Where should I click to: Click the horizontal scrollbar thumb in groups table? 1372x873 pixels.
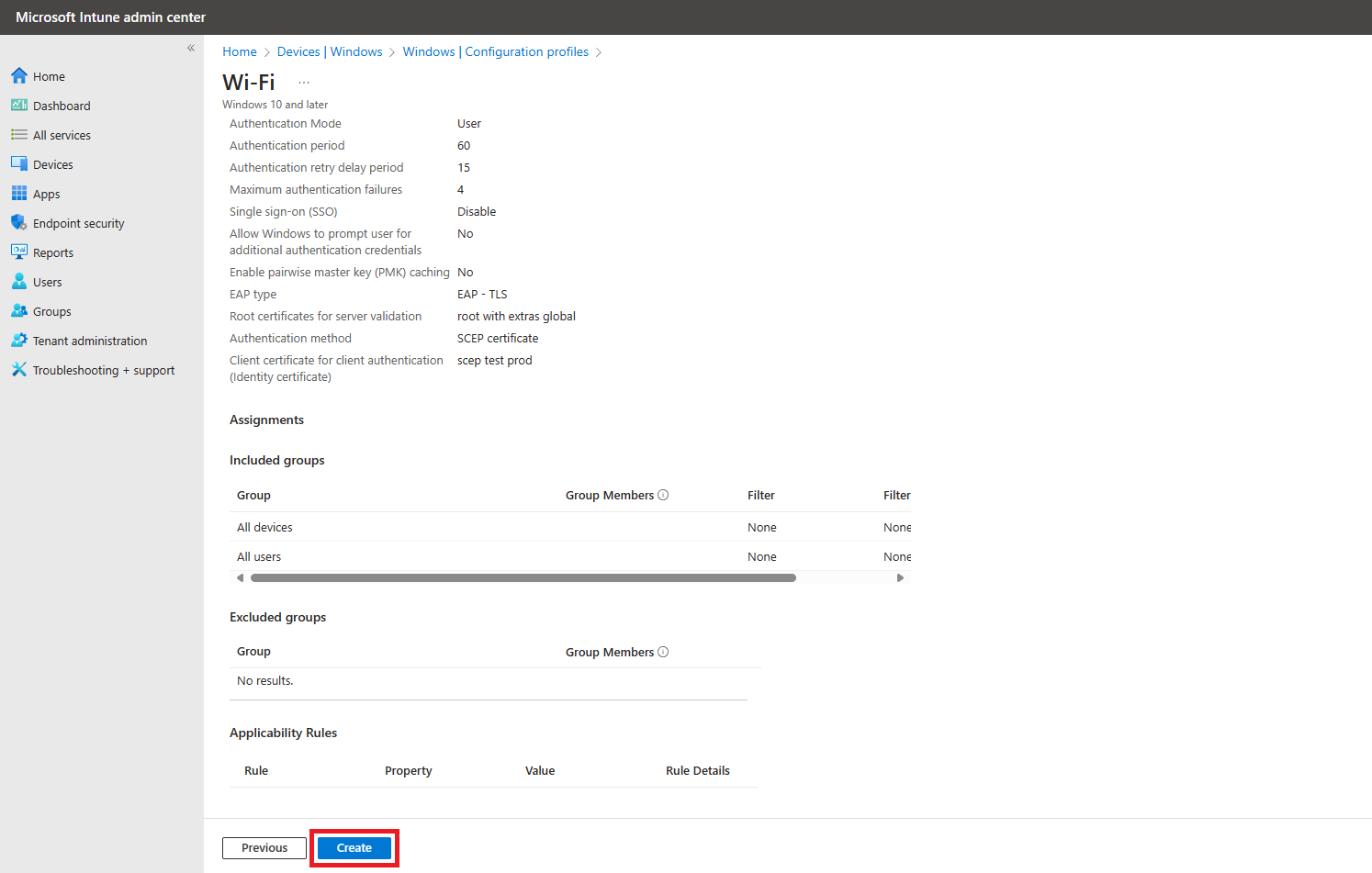(x=523, y=577)
